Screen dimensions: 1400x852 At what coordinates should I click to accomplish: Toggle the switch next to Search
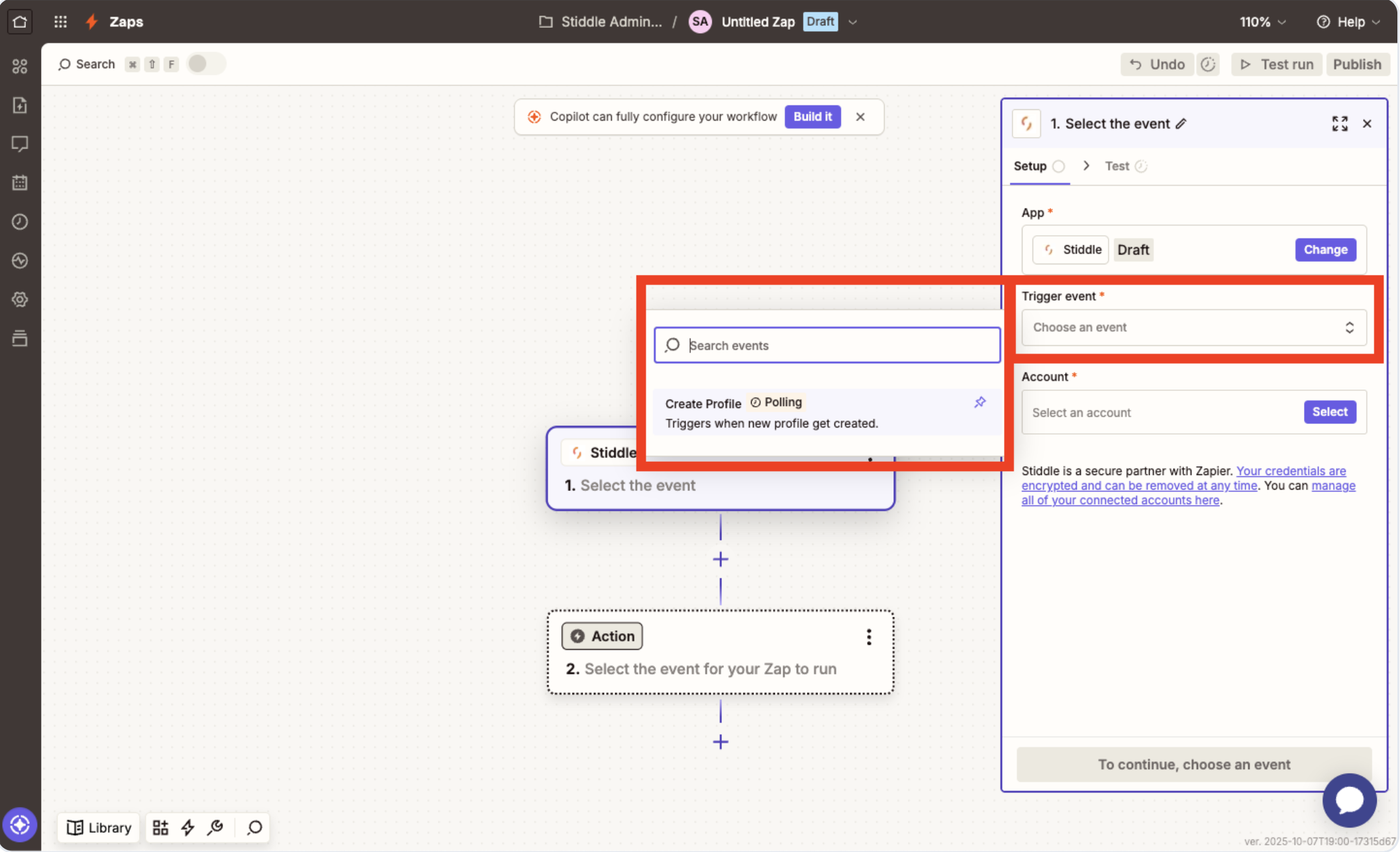click(205, 64)
